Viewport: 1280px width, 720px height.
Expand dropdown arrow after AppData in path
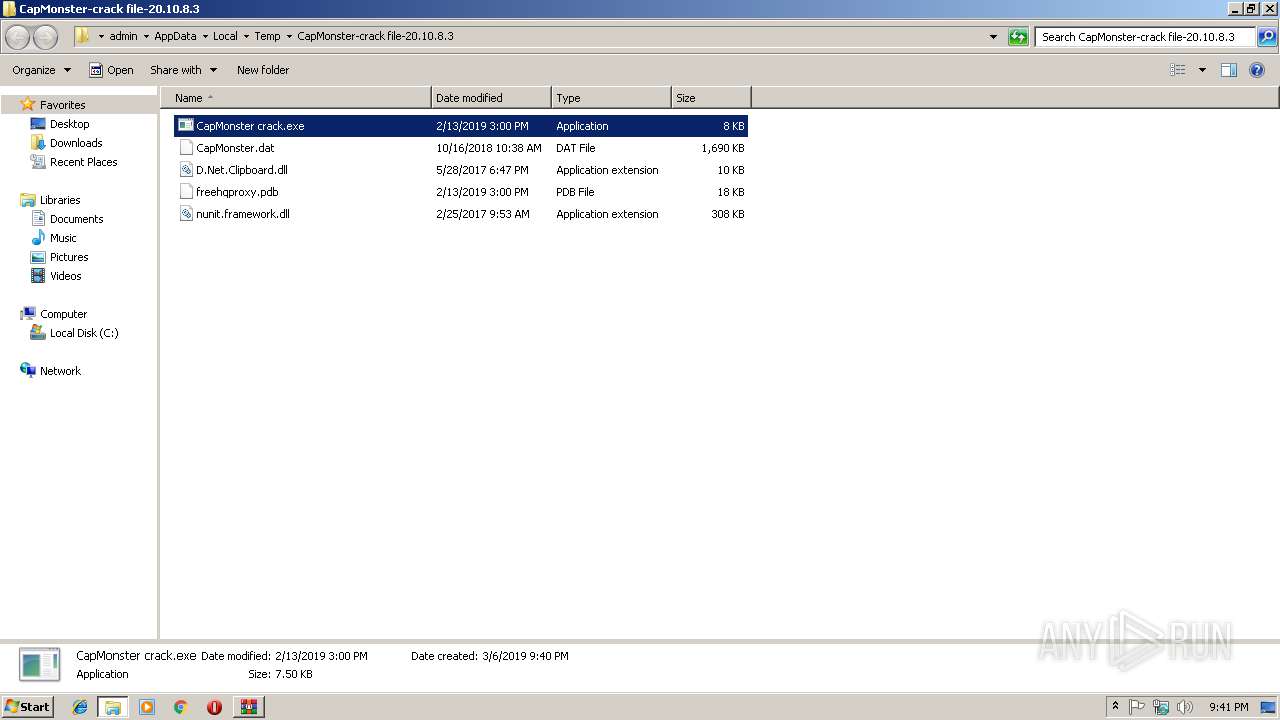pos(205,37)
